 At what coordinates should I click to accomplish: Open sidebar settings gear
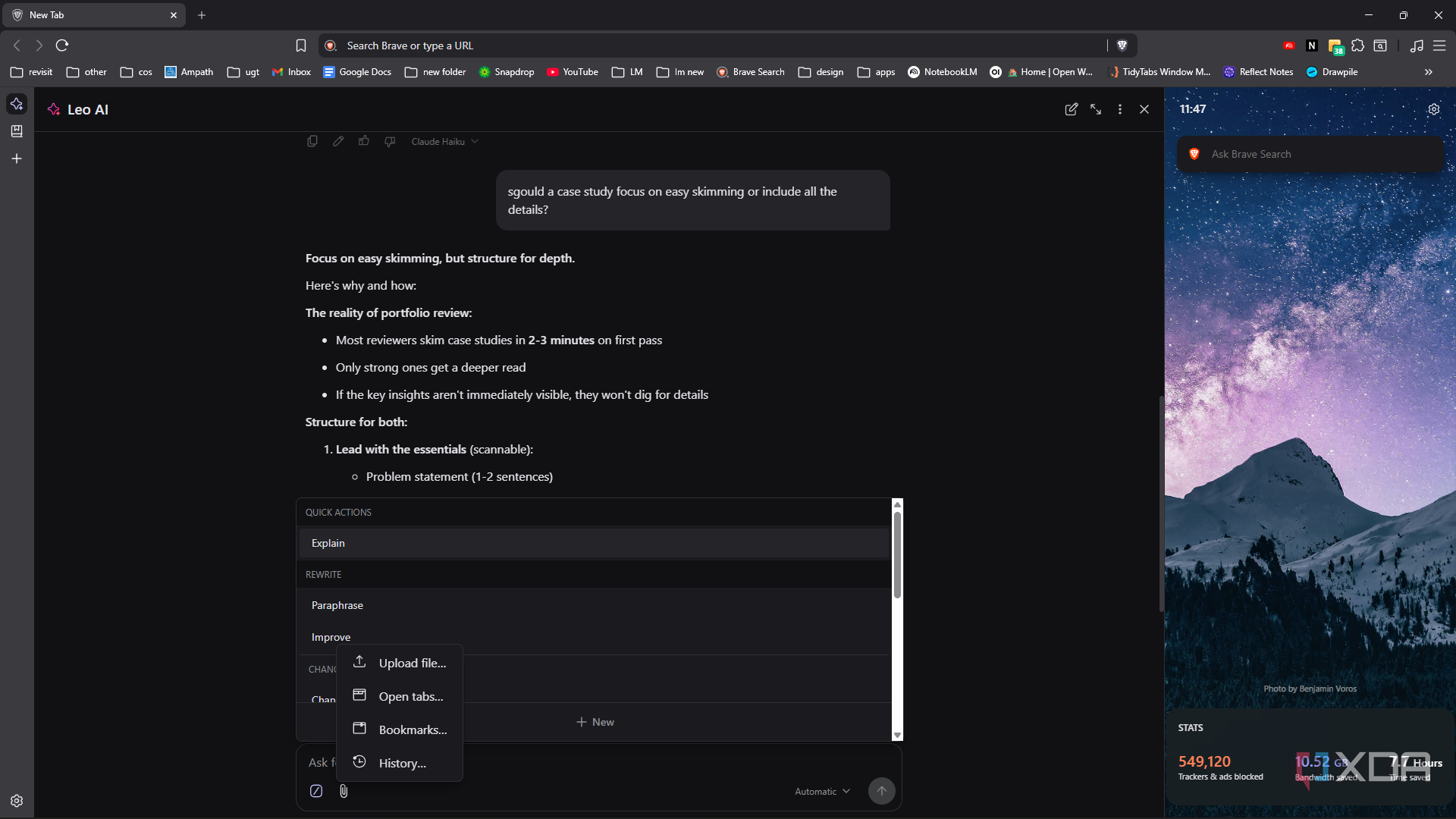[17, 801]
